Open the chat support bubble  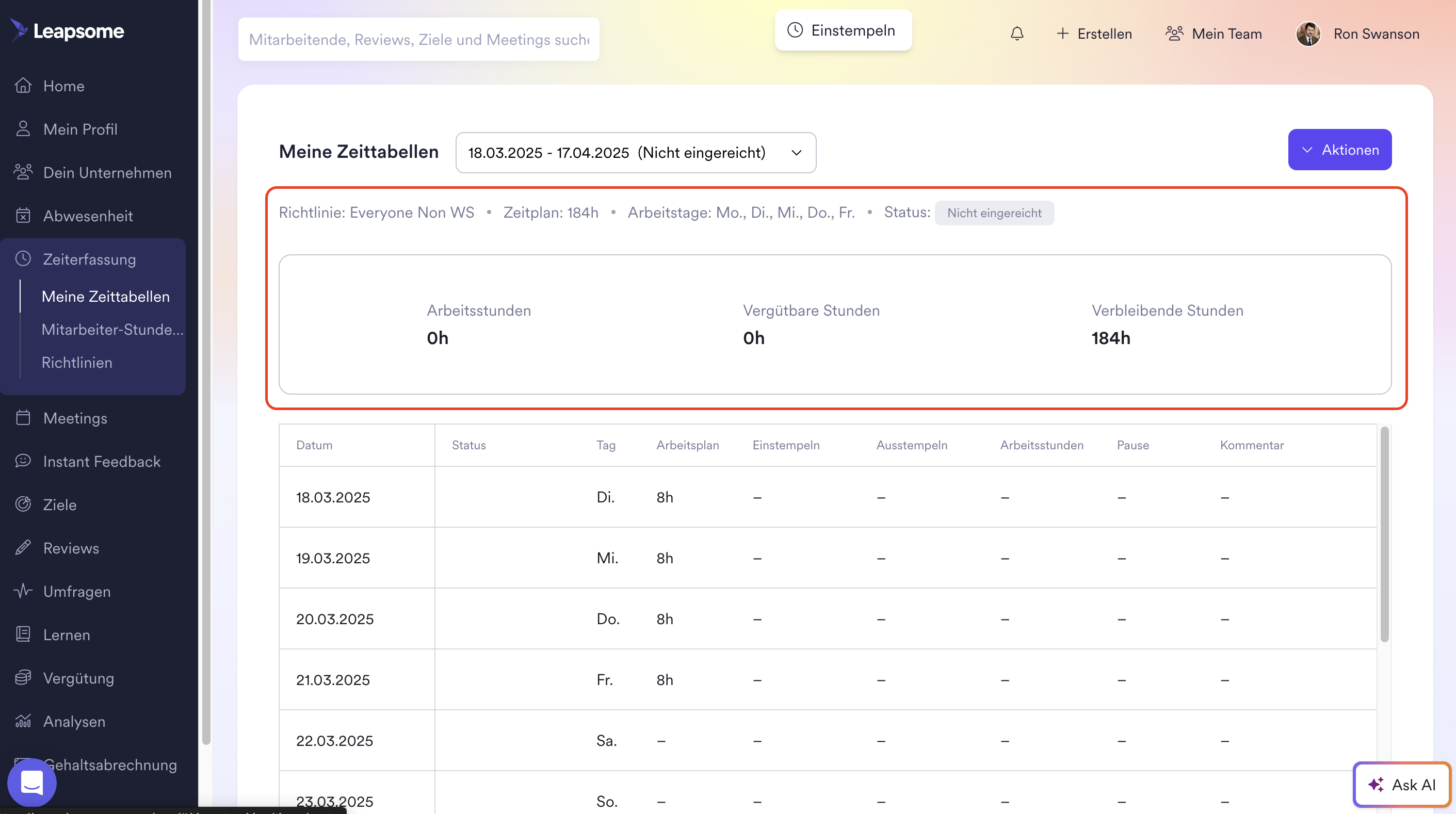(x=31, y=783)
